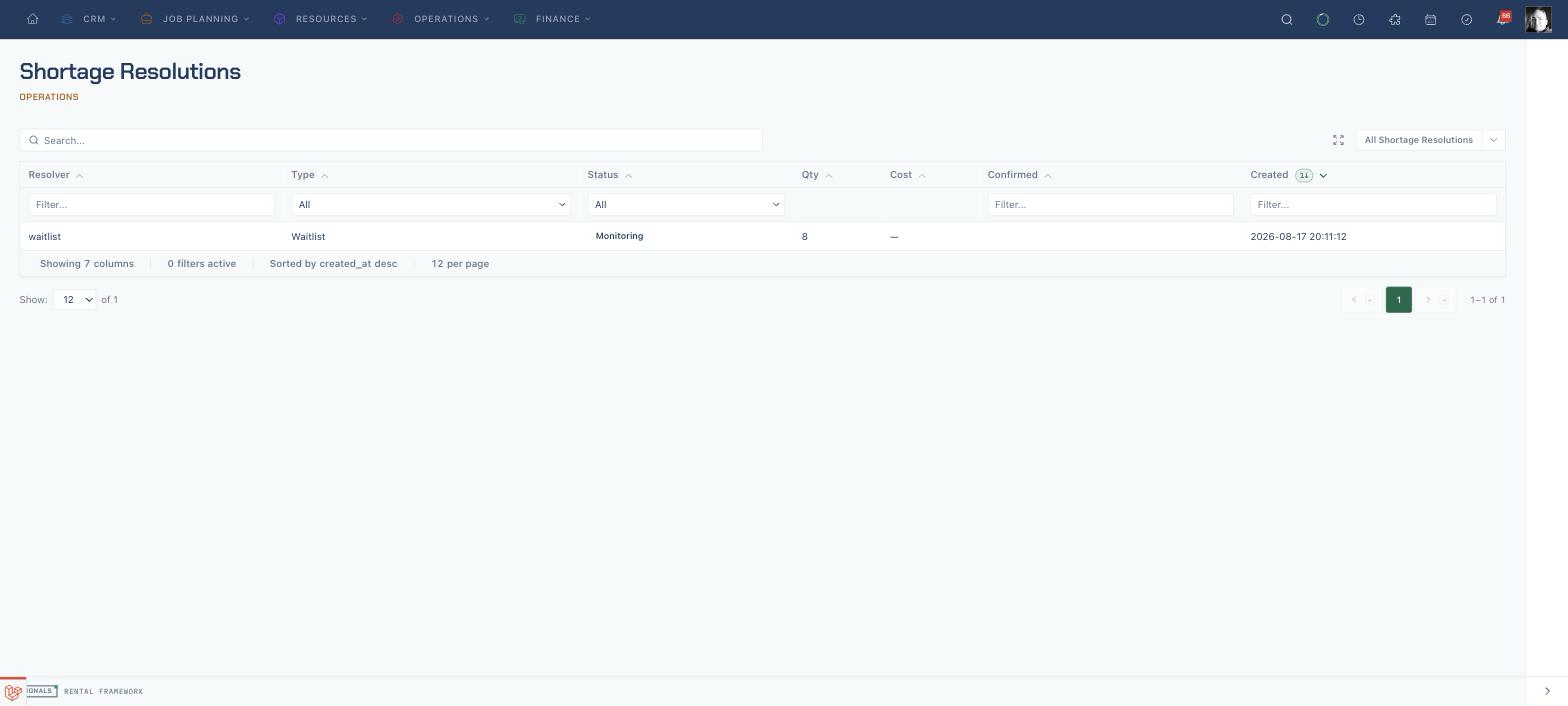Click page 1 pagination button
1568x706 pixels.
point(1398,300)
